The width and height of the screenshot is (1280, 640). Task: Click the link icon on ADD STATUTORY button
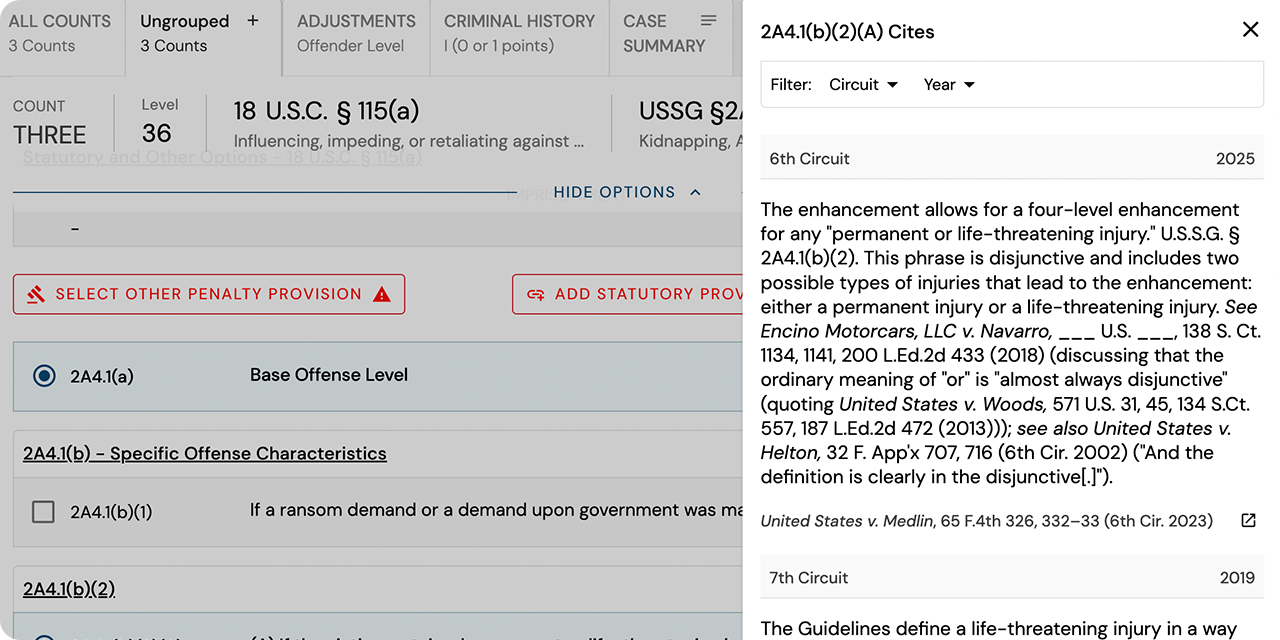[539, 294]
